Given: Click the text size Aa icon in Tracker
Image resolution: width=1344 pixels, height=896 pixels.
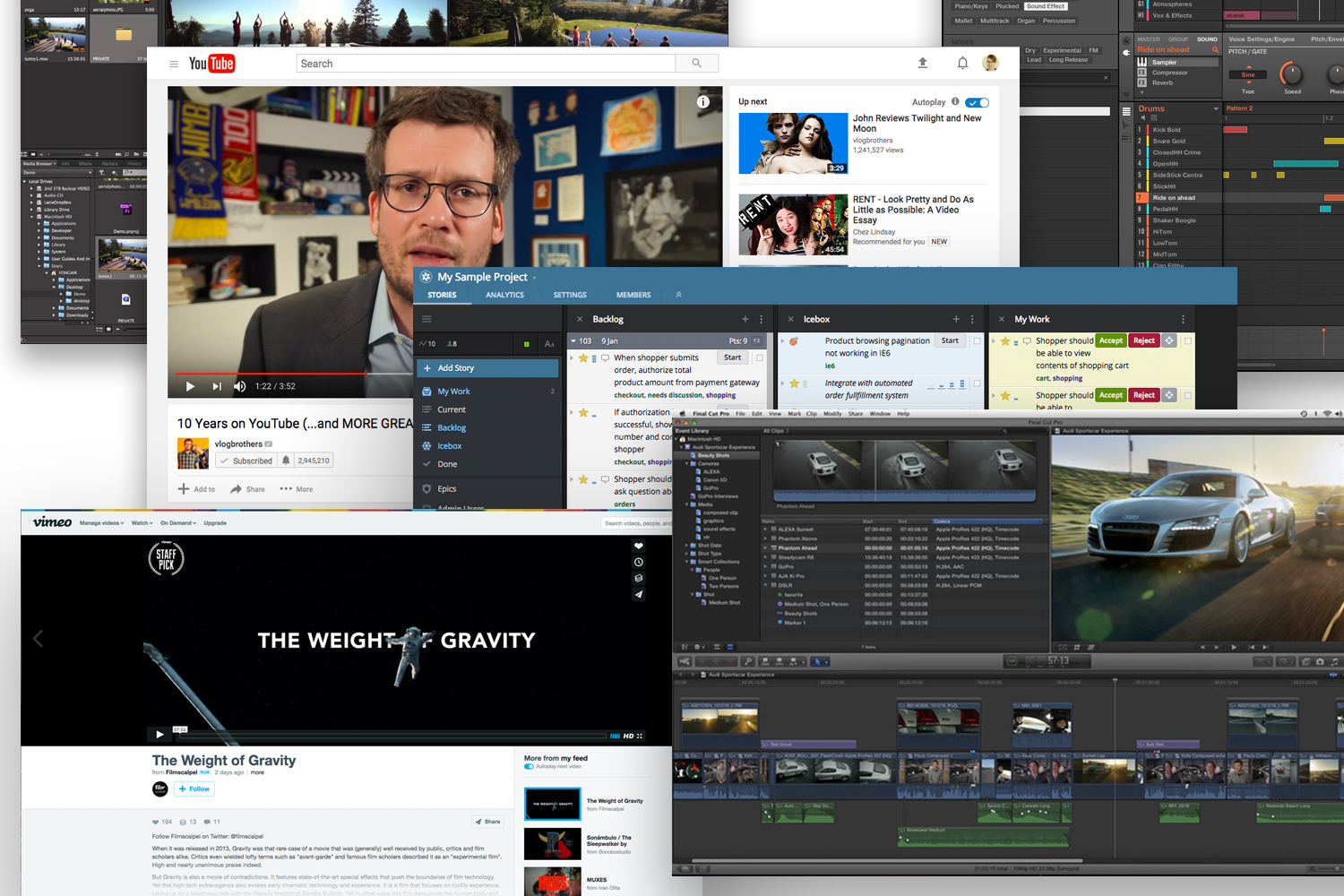Looking at the screenshot, I should (x=549, y=344).
